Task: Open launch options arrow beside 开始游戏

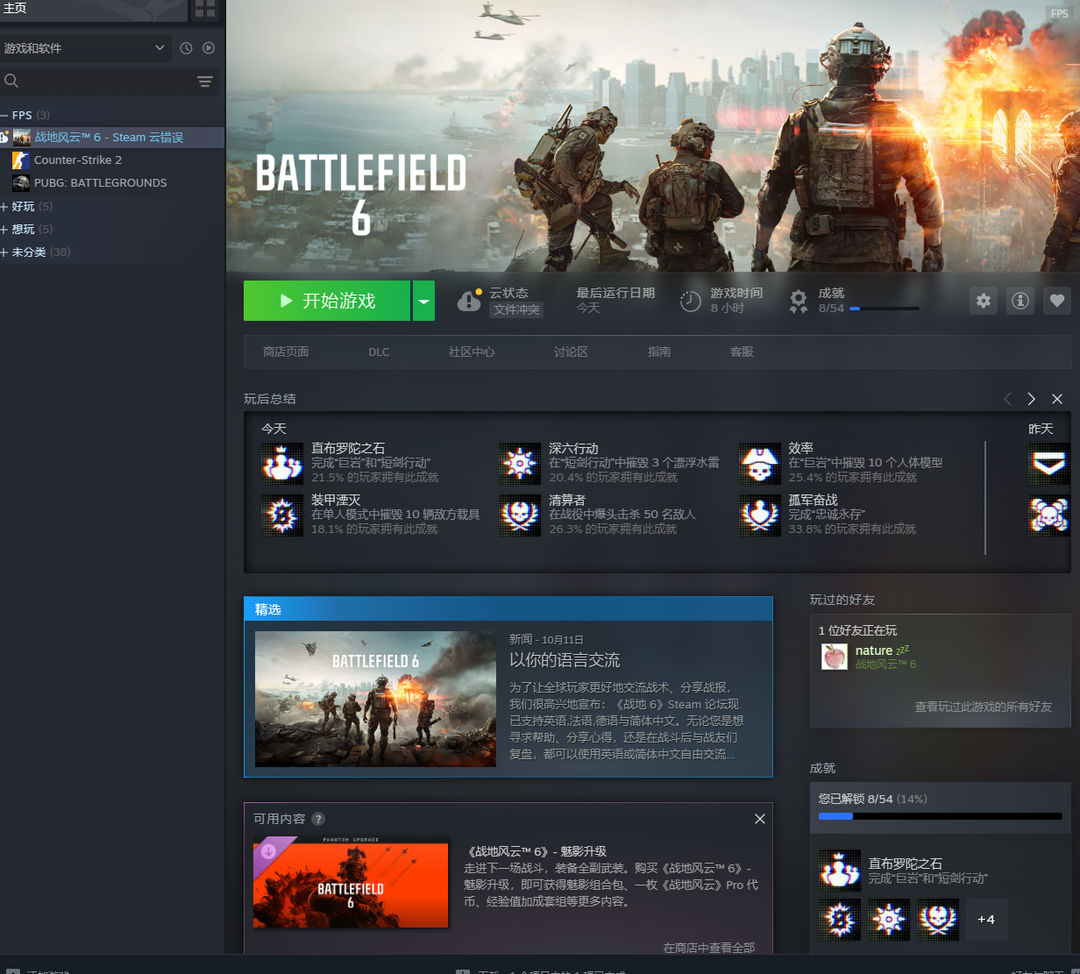Action: point(424,301)
